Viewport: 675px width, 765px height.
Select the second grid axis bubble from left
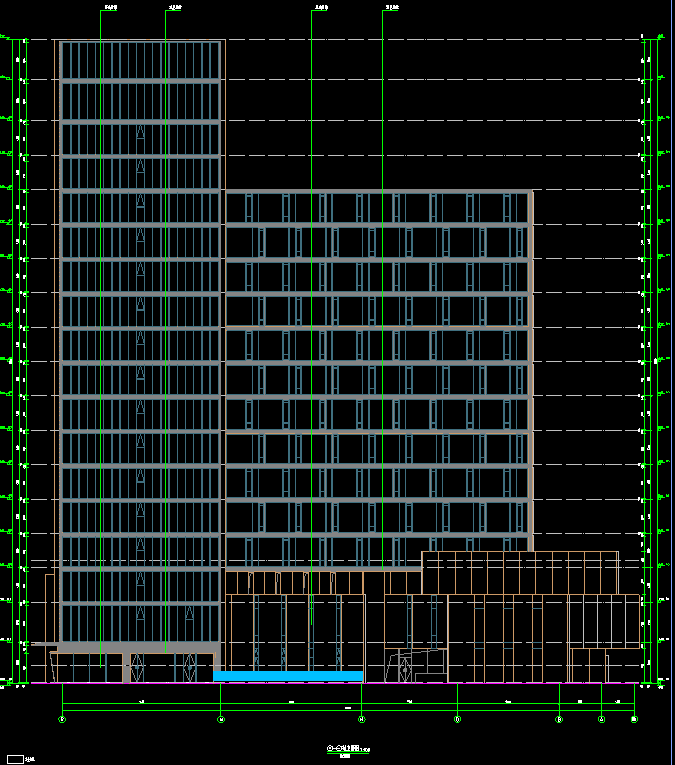pos(222,719)
